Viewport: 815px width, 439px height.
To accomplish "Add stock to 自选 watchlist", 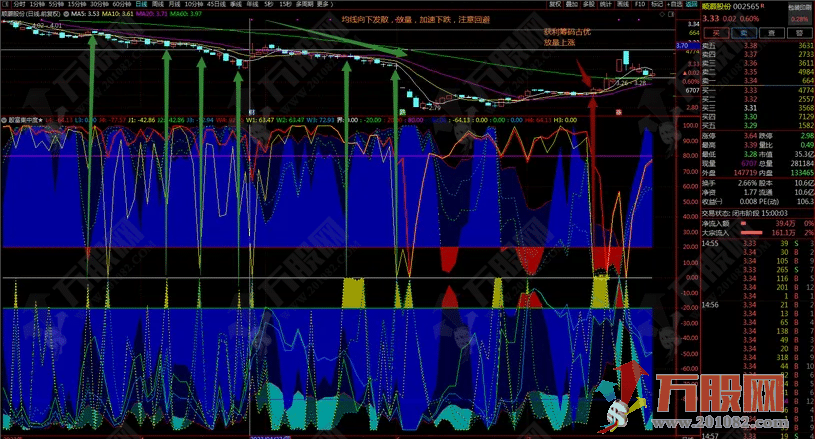I will pyautogui.click(x=675, y=4).
